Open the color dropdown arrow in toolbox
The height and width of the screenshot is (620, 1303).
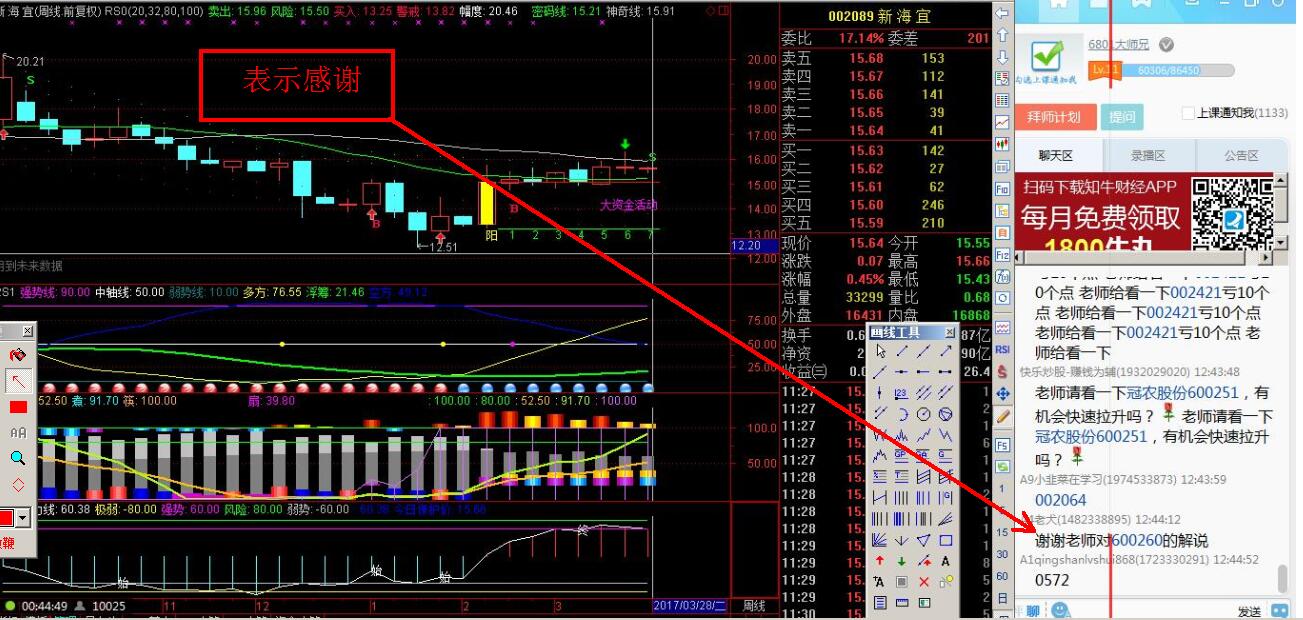(x=24, y=518)
